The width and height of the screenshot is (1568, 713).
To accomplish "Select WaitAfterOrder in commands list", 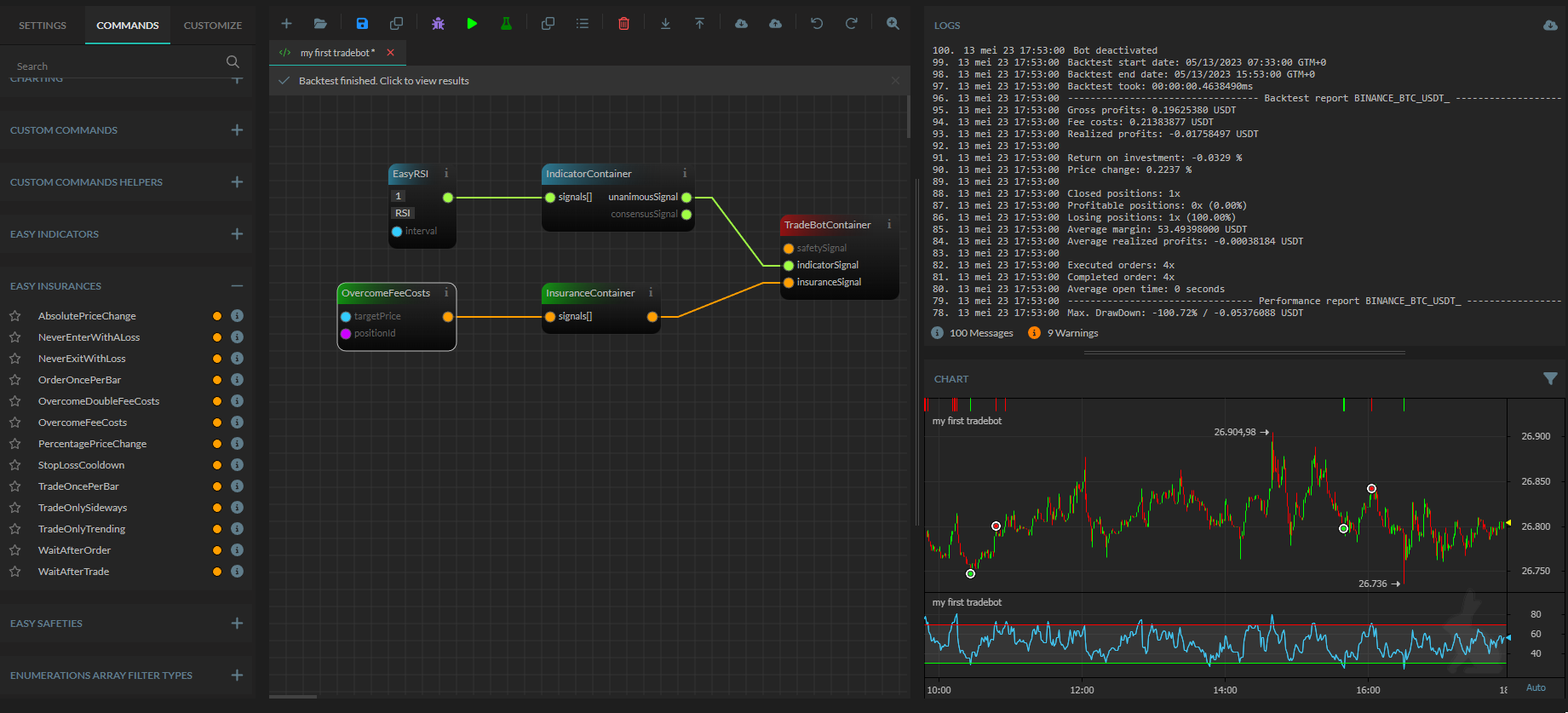I will [x=74, y=550].
